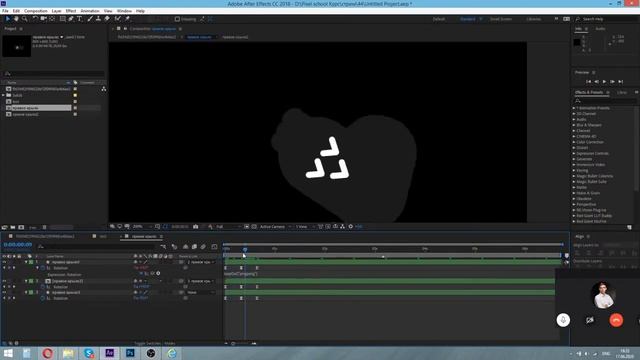Viewport: 640px width, 360px height.
Task: Jump to first frame in Preview
Action: tap(589, 82)
